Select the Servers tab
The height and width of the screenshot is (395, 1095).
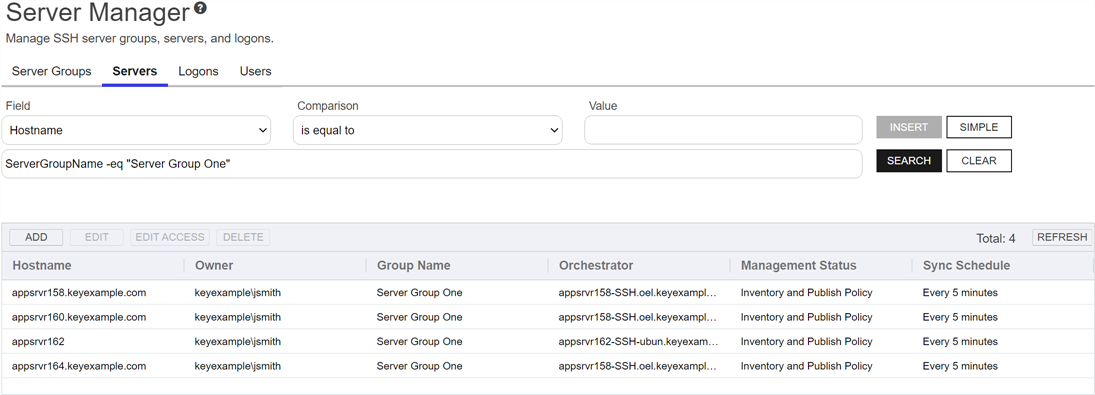click(x=135, y=71)
